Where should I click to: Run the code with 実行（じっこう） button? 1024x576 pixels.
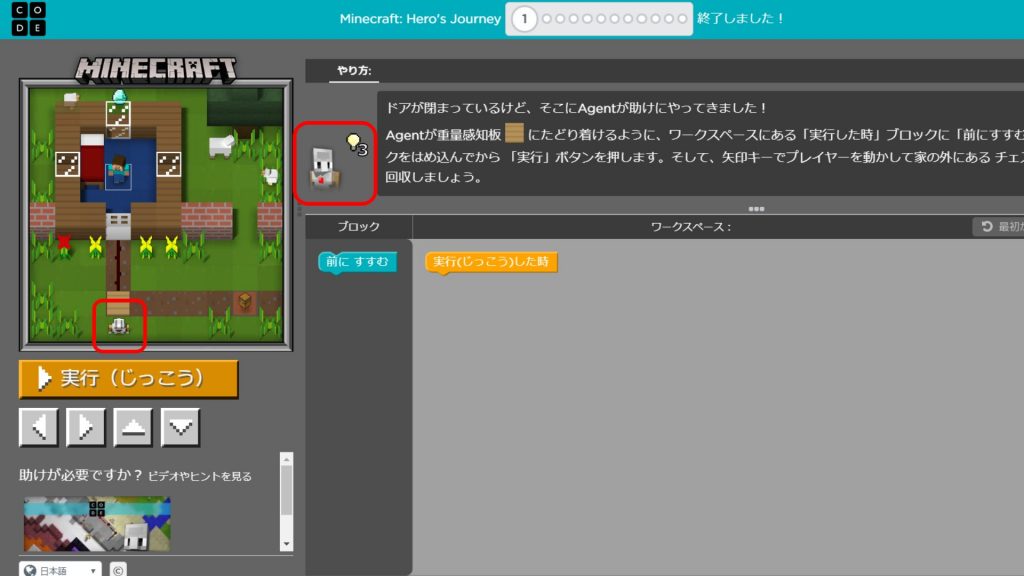pos(129,379)
